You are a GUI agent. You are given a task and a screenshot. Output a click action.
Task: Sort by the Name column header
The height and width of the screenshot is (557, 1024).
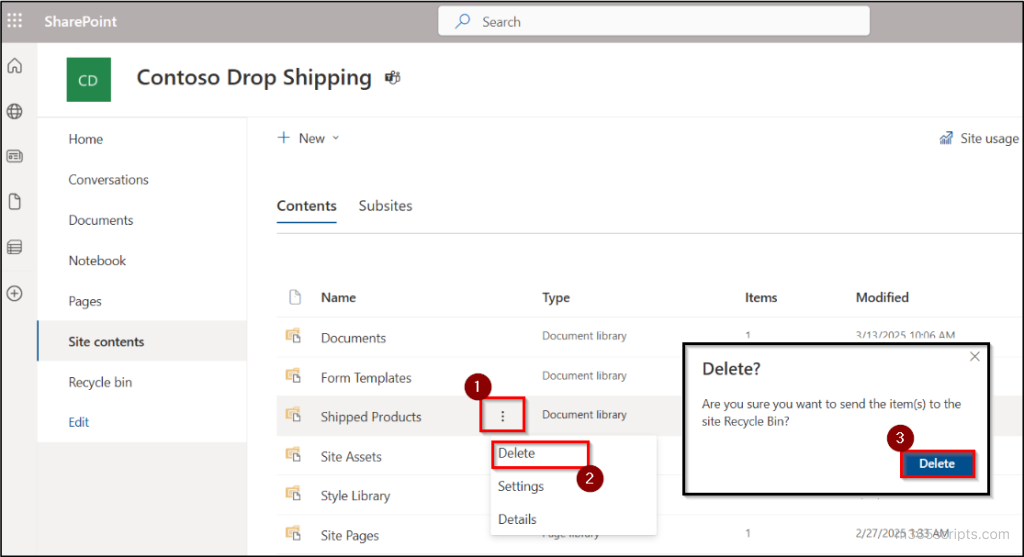[x=338, y=297]
